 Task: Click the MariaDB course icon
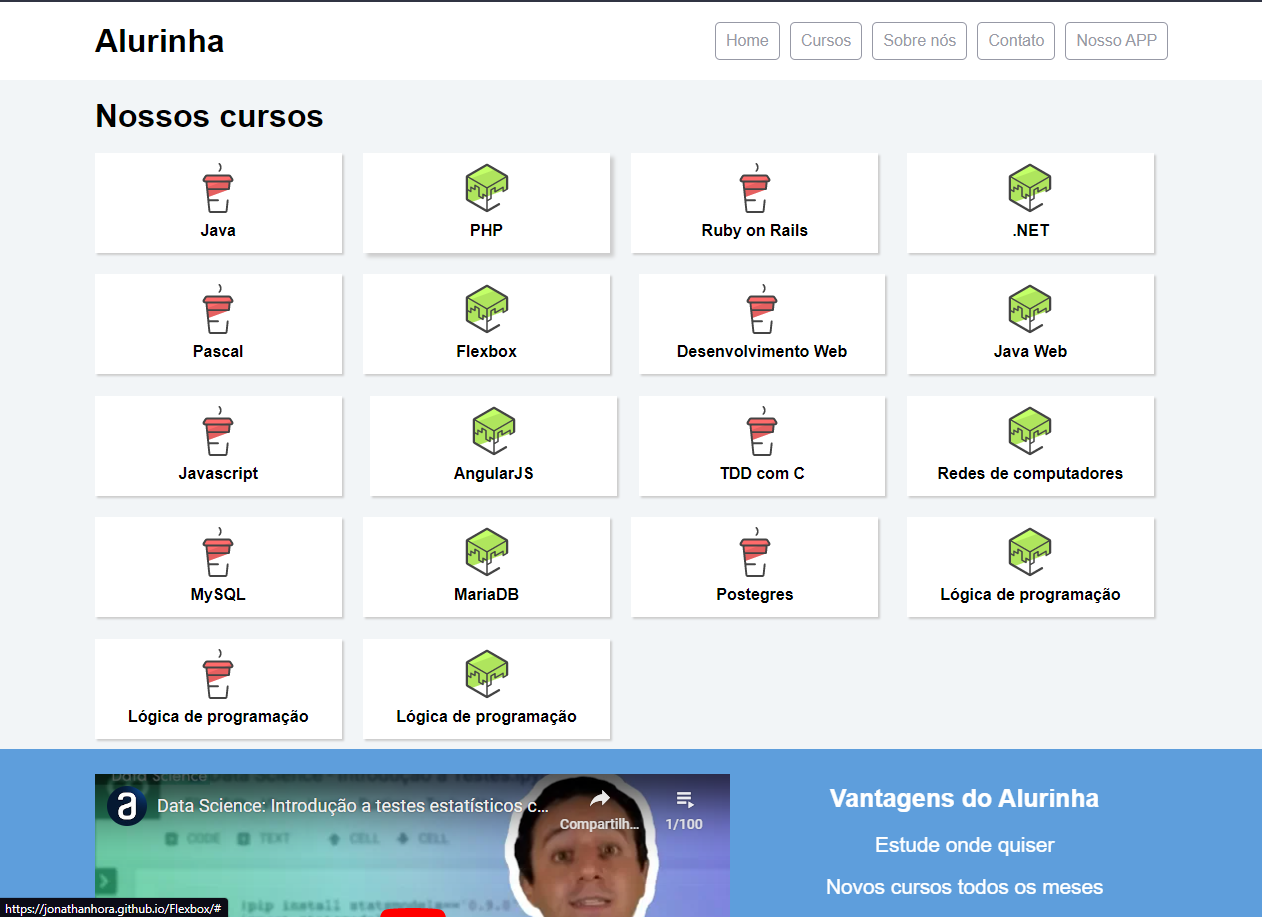pyautogui.click(x=486, y=551)
